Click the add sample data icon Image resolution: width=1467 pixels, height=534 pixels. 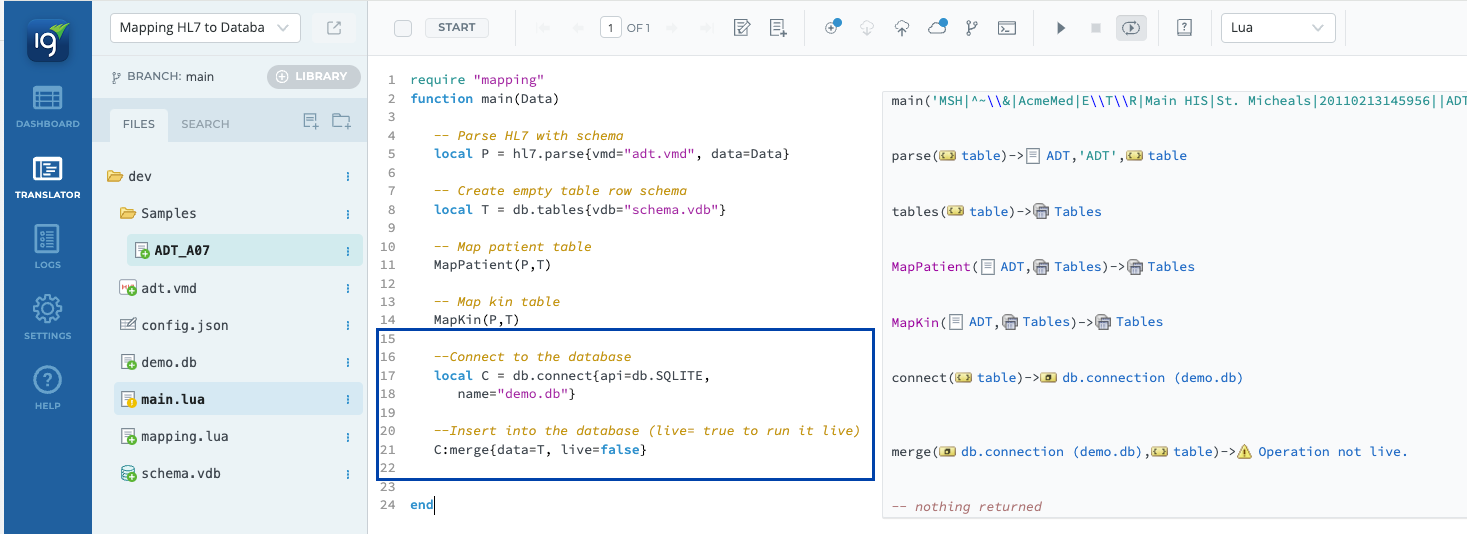pyautogui.click(x=778, y=28)
